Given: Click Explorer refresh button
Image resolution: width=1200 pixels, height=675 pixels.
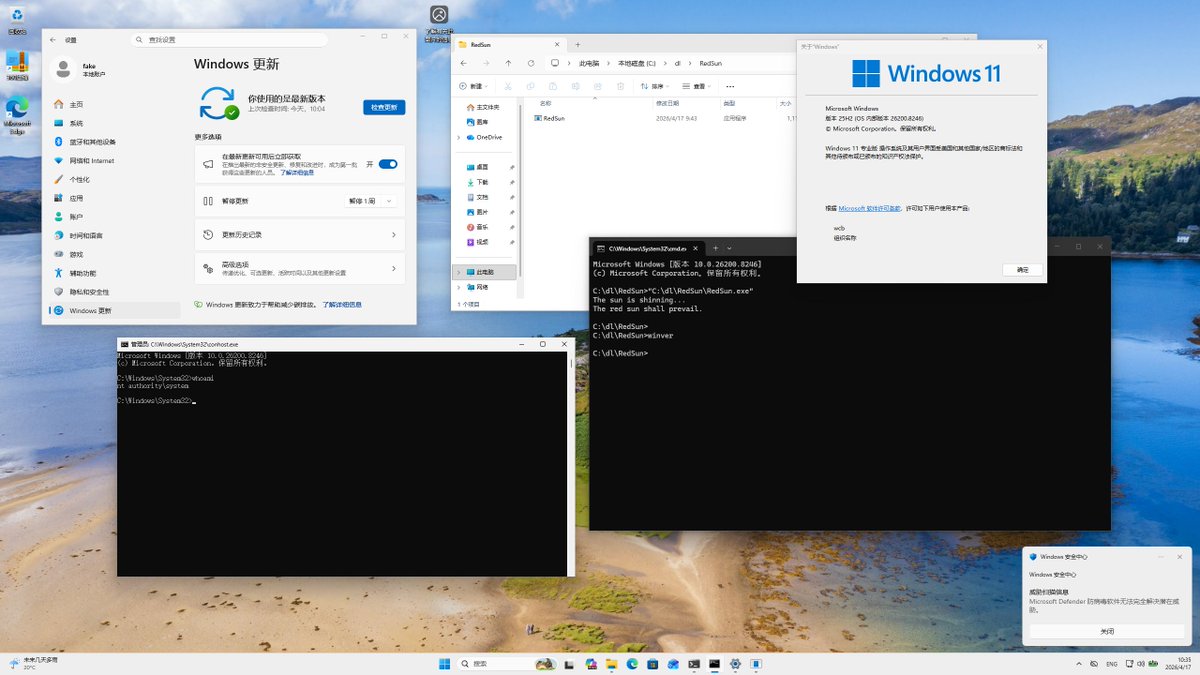Looking at the screenshot, I should tap(530, 63).
